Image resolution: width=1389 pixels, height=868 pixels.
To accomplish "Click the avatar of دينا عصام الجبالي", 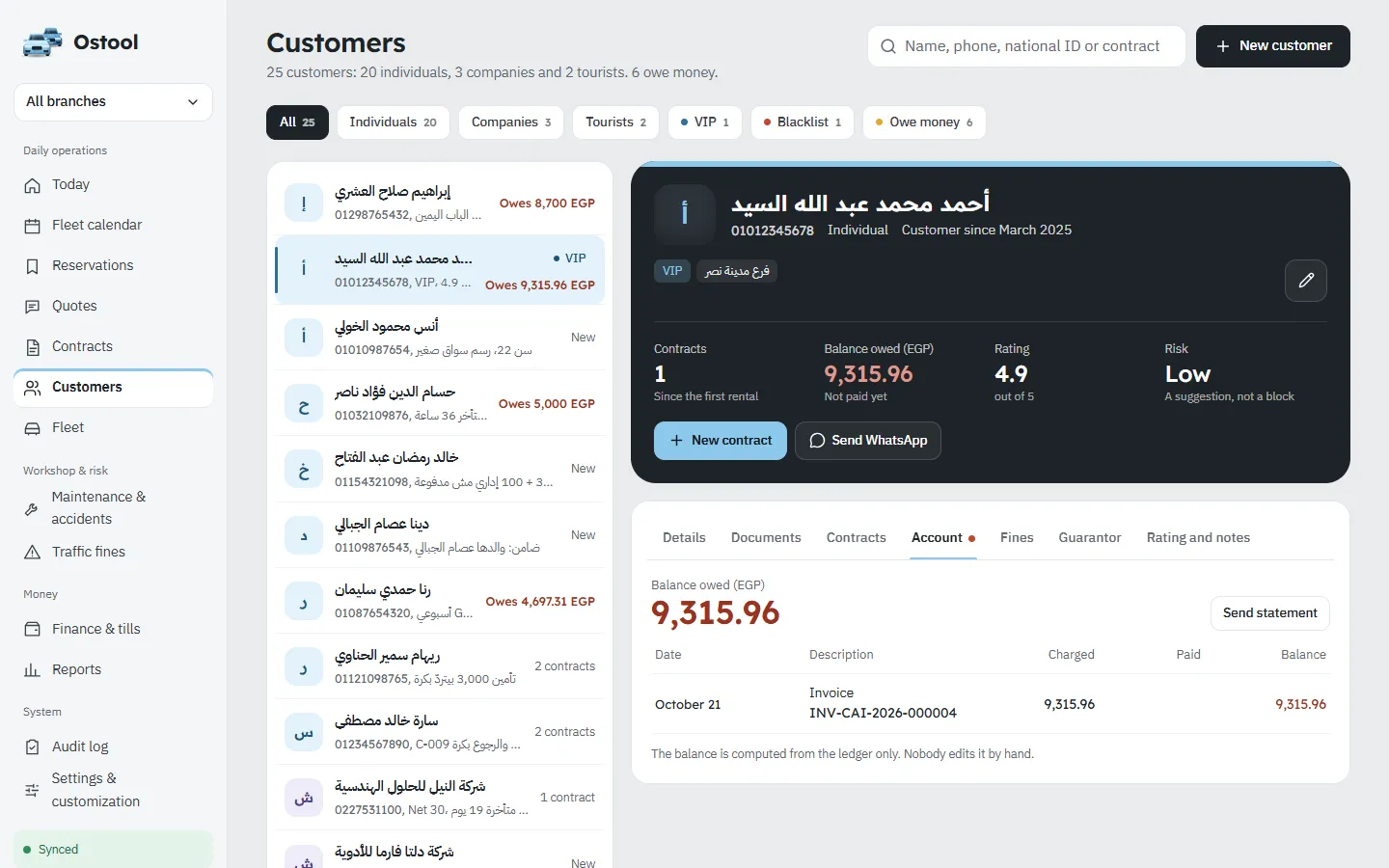I will click(304, 535).
